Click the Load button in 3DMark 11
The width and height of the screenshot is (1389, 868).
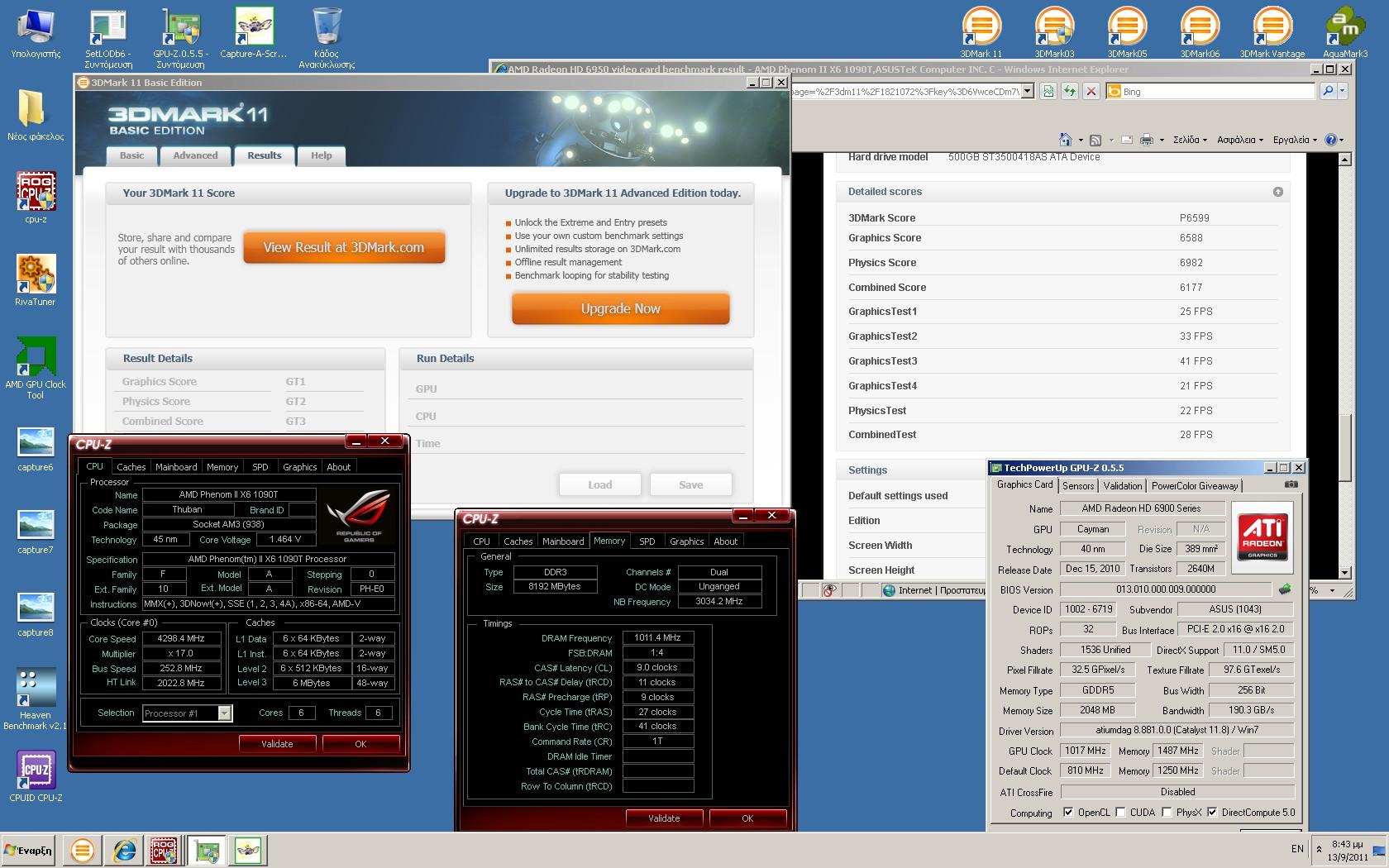600,484
